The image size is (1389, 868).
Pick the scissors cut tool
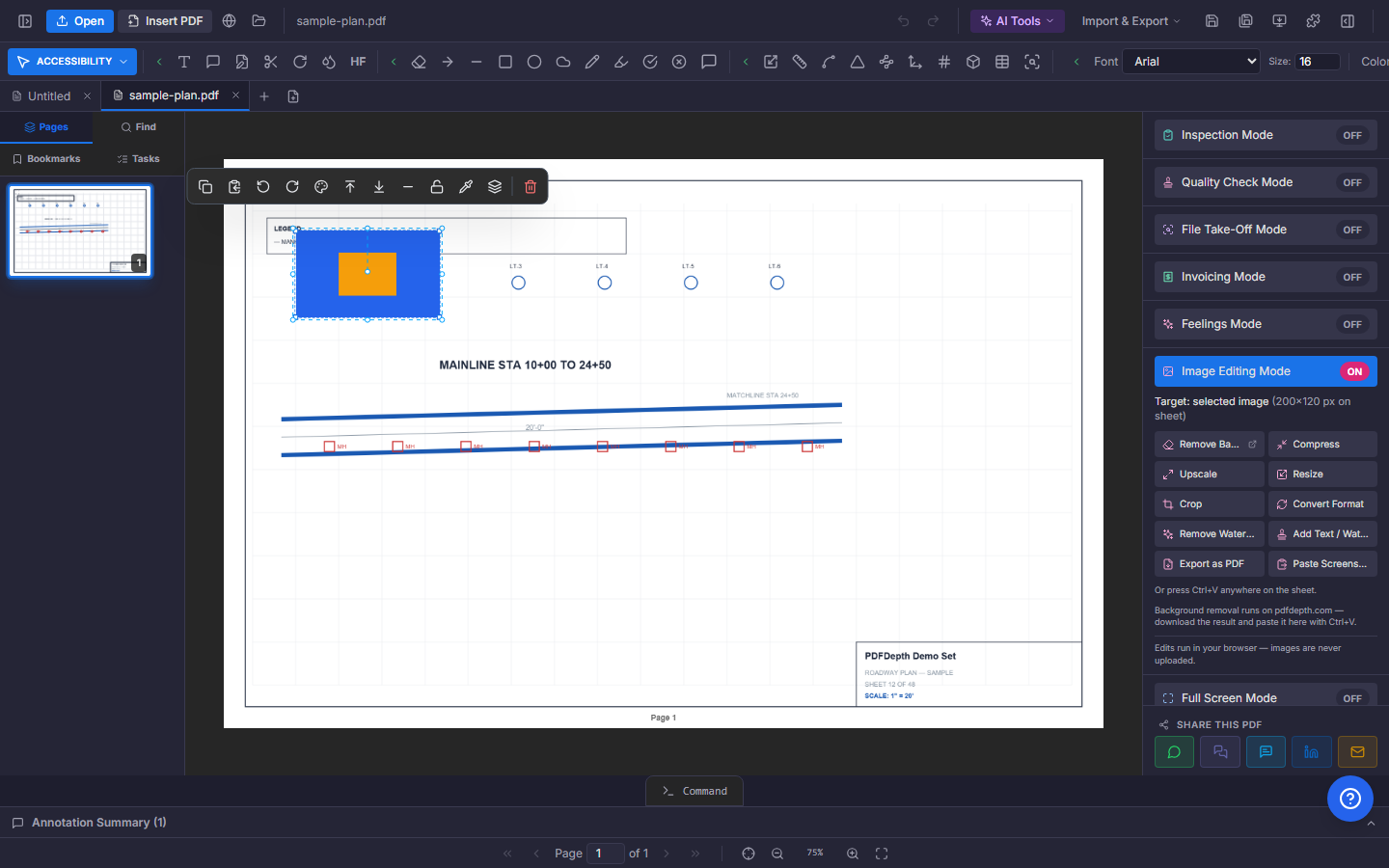click(271, 62)
